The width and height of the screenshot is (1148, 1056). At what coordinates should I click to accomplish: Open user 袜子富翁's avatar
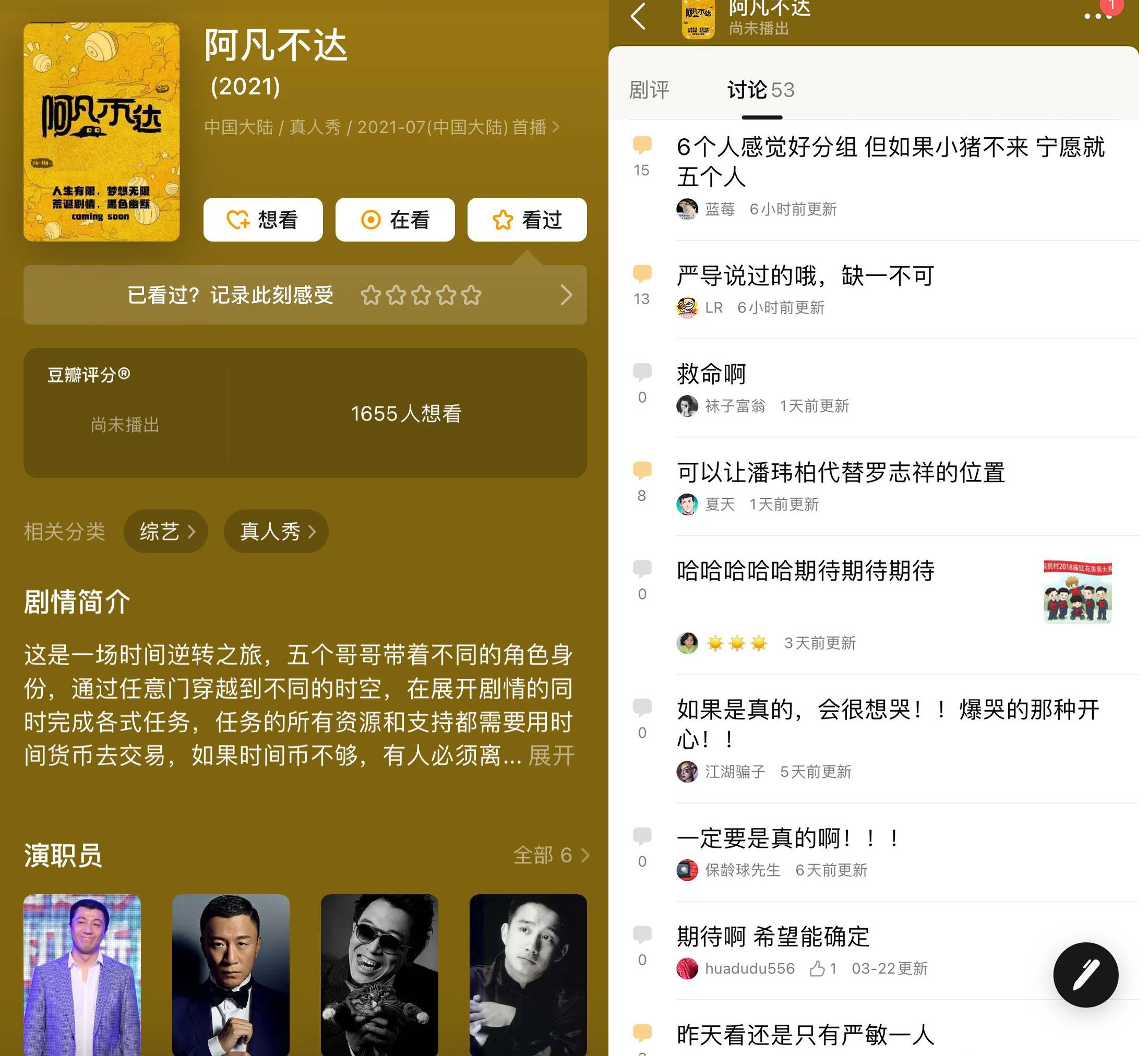[687, 406]
